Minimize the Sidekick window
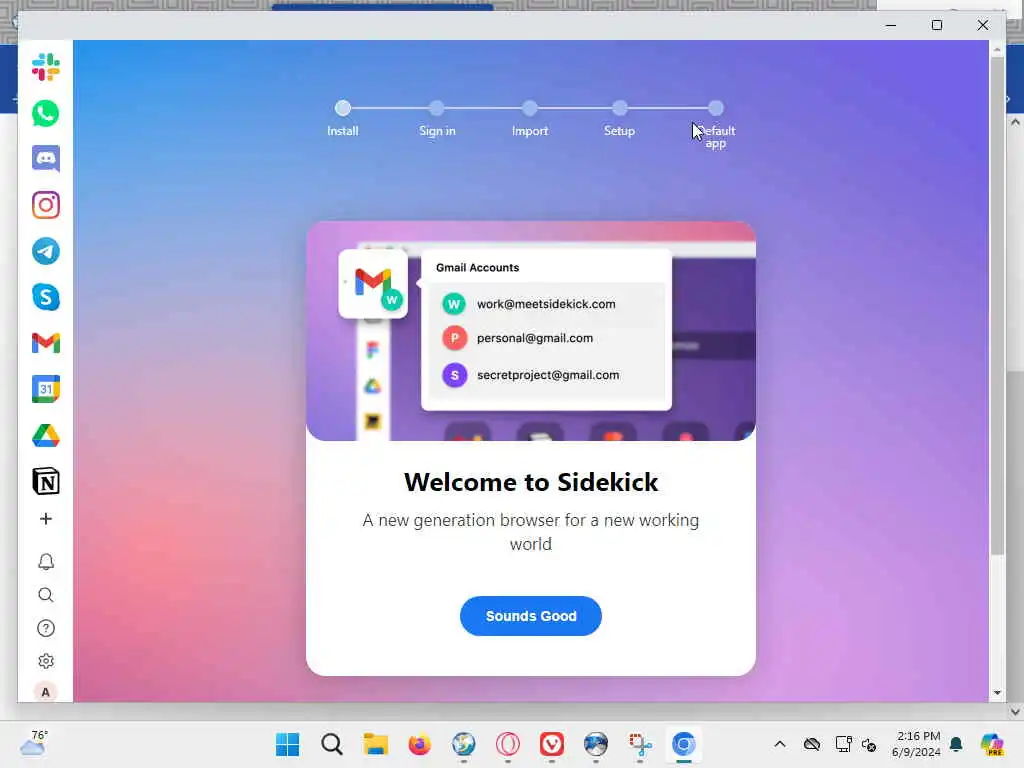This screenshot has width=1024, height=768. [x=891, y=25]
